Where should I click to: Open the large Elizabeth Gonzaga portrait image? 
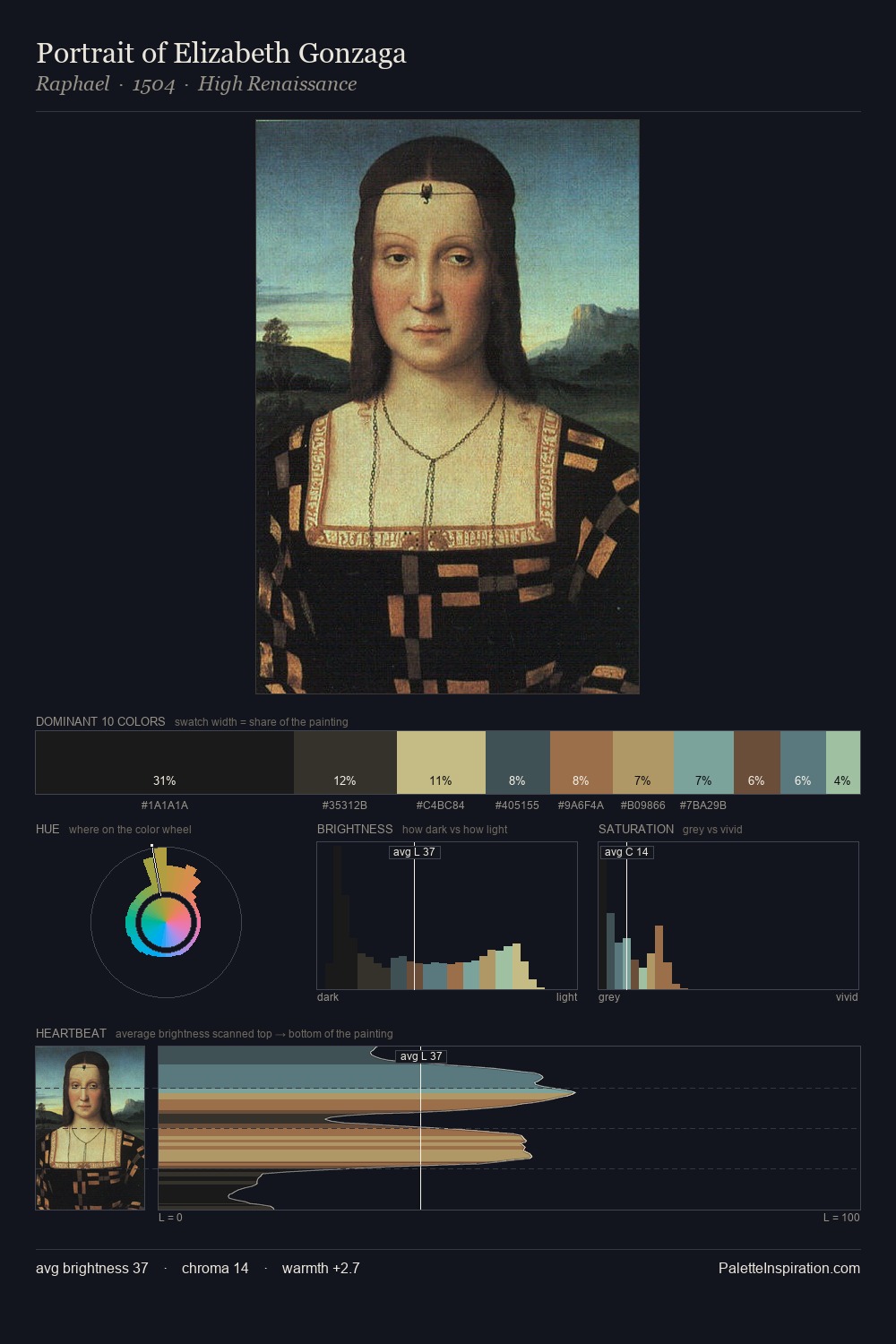click(447, 407)
